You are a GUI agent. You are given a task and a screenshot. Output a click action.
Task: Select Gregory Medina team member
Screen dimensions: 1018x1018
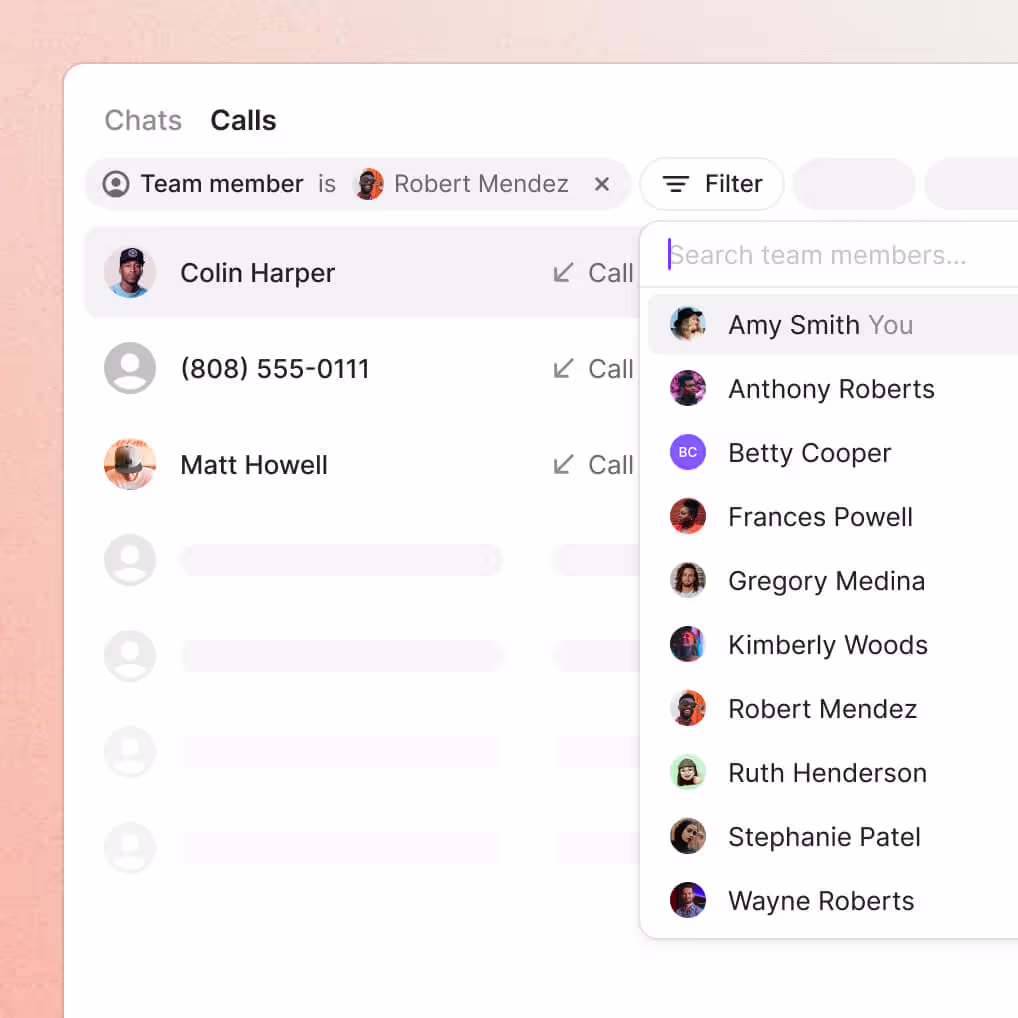[833, 580]
